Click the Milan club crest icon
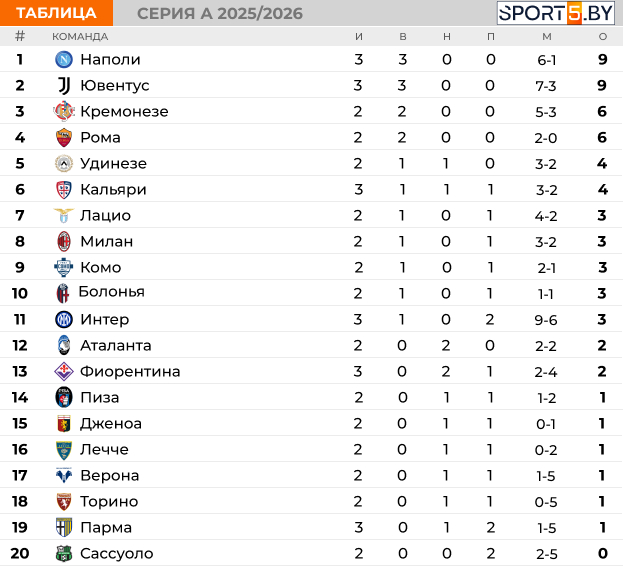623x566 pixels. (x=64, y=241)
